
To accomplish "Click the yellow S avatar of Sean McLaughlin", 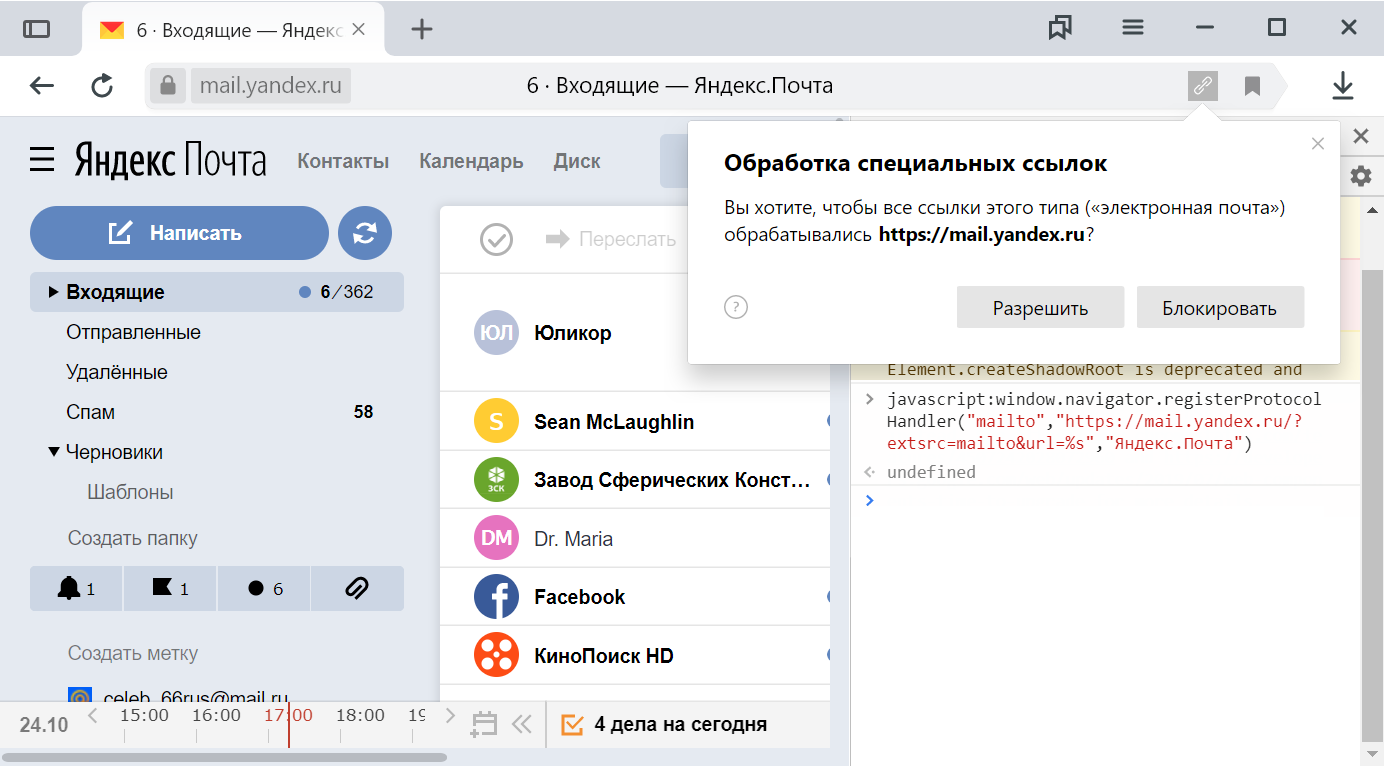I will point(497,422).
